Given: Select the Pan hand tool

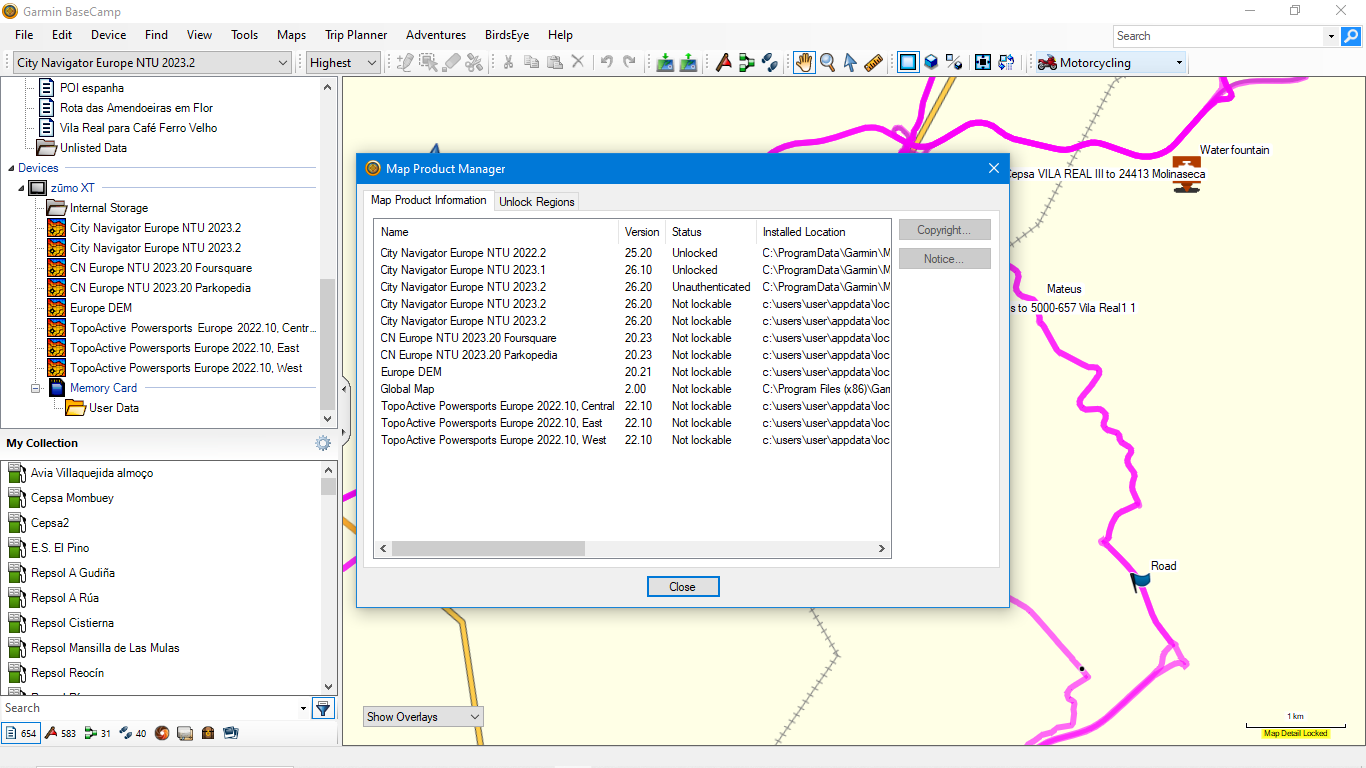Looking at the screenshot, I should coord(804,62).
